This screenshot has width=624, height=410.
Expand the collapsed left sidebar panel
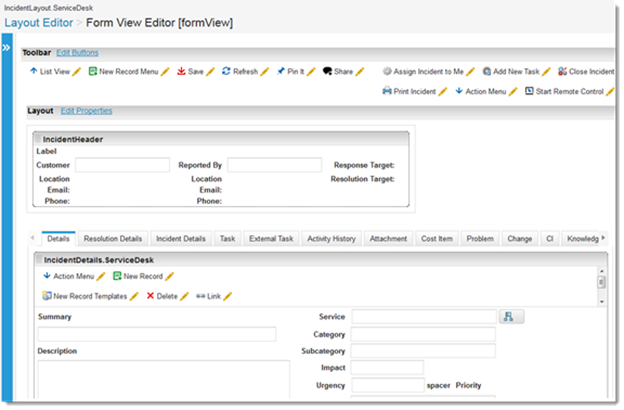point(6,47)
